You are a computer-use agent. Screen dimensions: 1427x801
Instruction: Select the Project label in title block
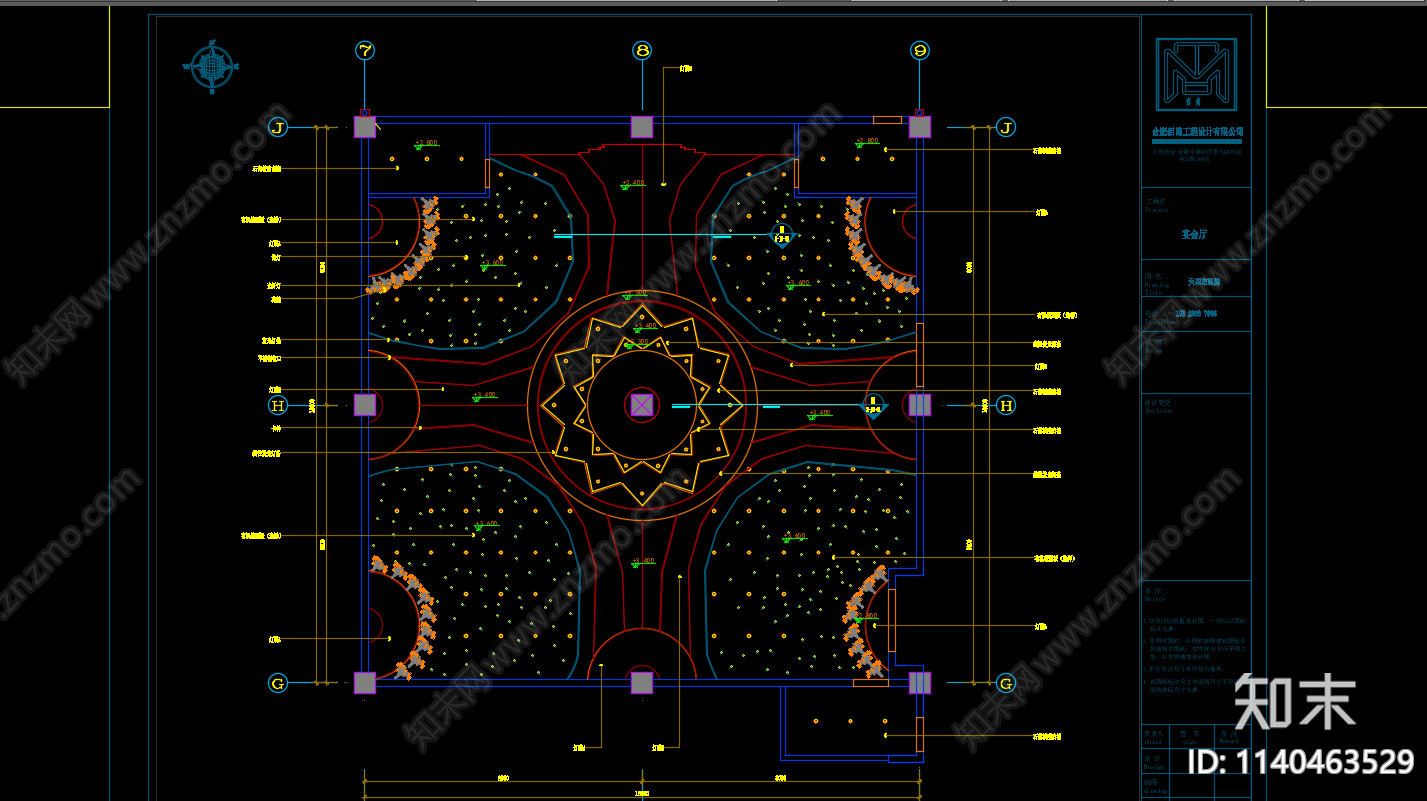1157,209
